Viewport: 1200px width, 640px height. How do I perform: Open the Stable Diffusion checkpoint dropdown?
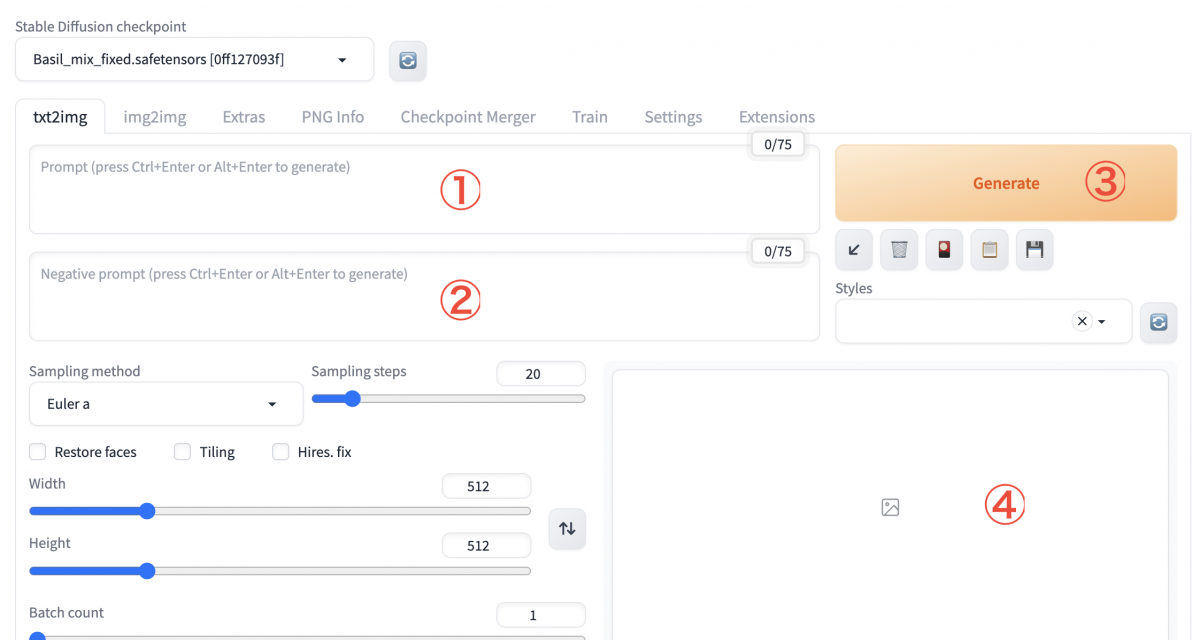[x=194, y=60]
